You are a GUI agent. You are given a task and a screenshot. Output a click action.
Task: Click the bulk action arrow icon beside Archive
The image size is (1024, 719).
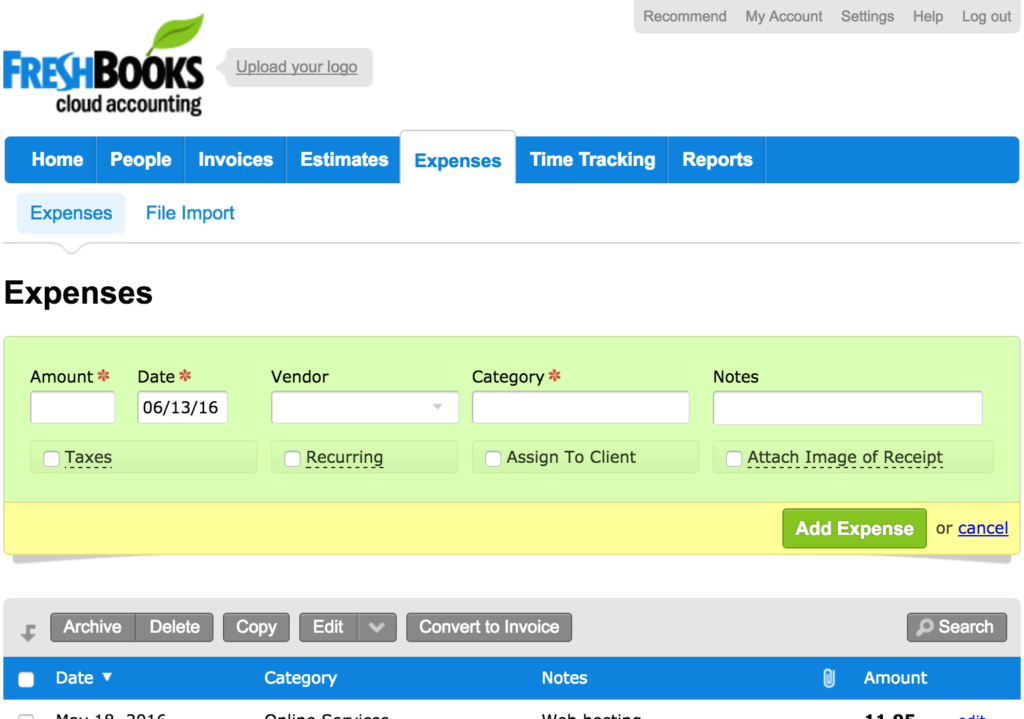click(x=28, y=632)
